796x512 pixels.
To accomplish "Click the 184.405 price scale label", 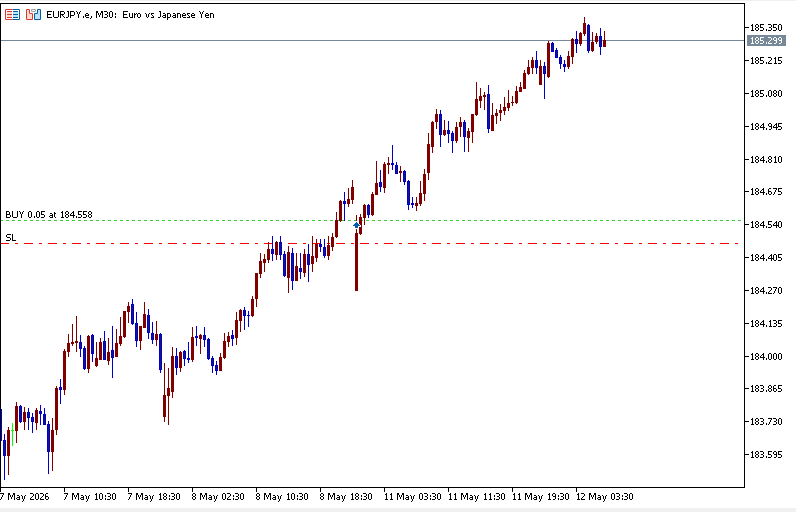I will [x=766, y=258].
